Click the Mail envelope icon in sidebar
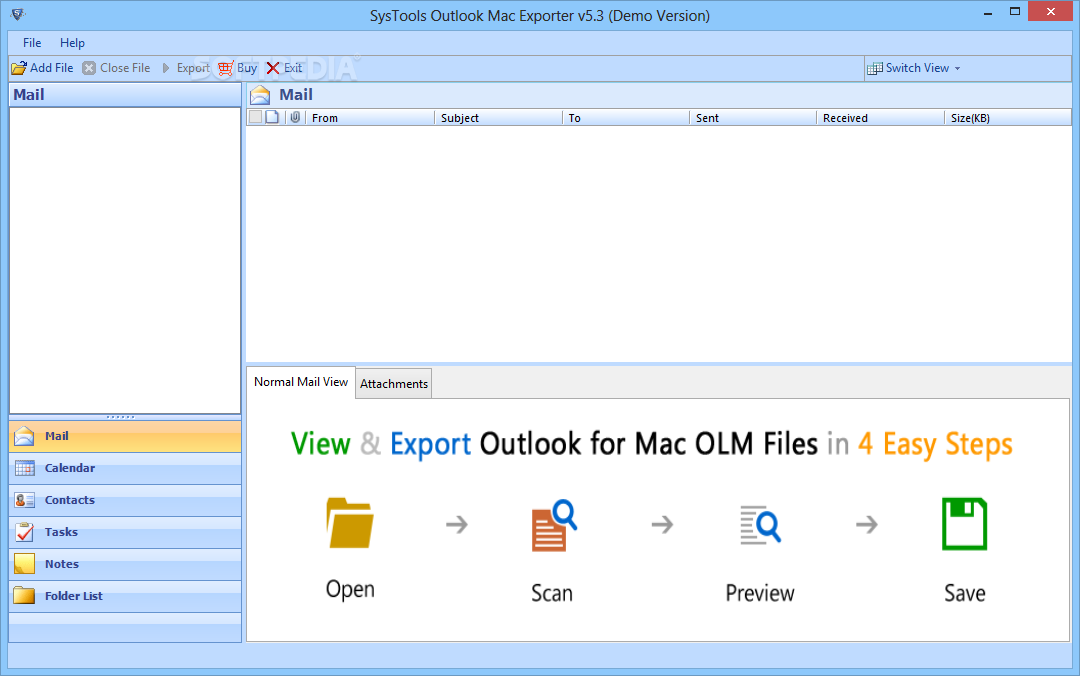The width and height of the screenshot is (1080, 676). 24,436
